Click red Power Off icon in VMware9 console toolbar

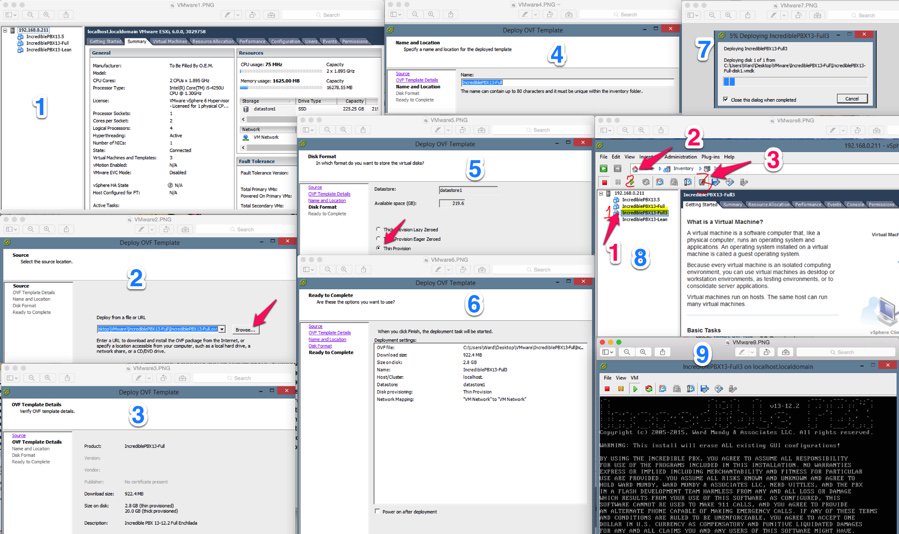pos(607,389)
